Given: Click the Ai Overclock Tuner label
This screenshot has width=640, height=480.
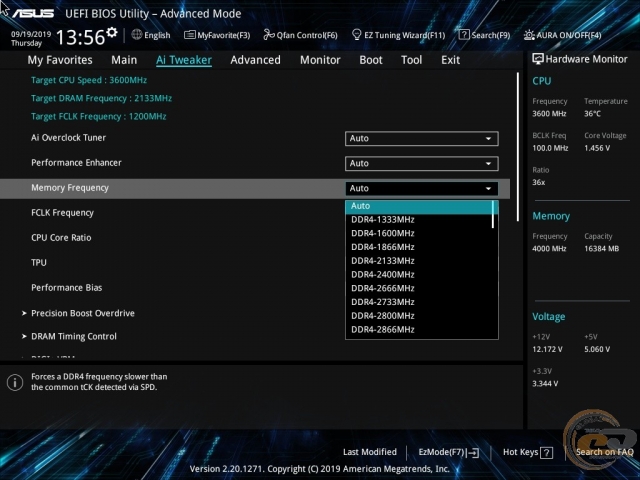Looking at the screenshot, I should tap(69, 138).
